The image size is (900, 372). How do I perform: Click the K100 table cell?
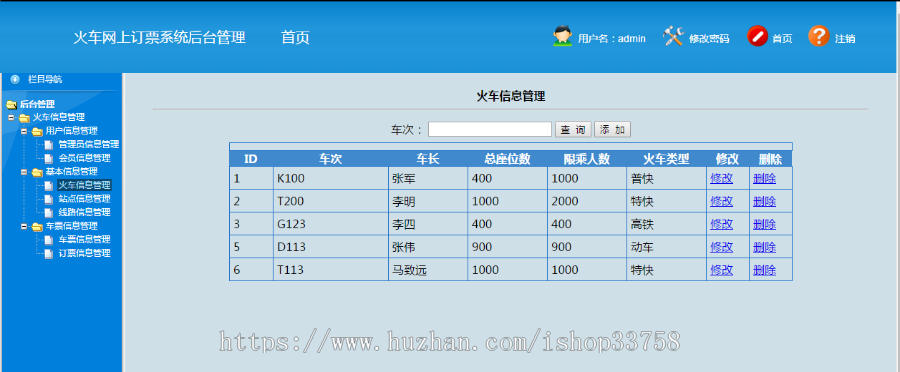click(x=331, y=179)
